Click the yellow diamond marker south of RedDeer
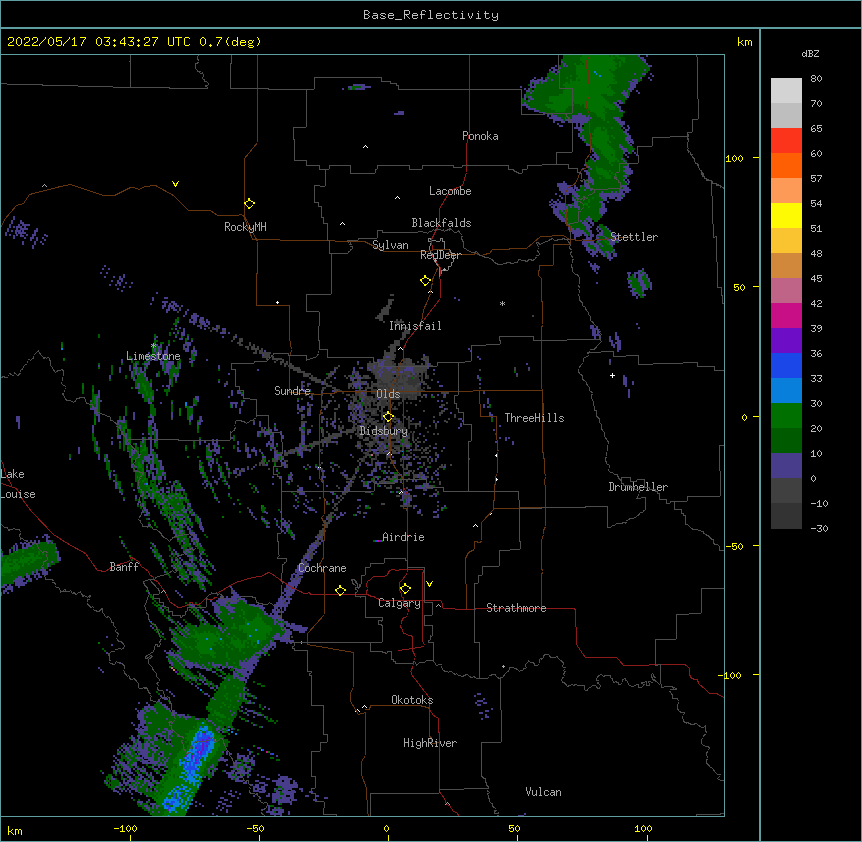Screen dimensions: 862x842 [x=426, y=281]
